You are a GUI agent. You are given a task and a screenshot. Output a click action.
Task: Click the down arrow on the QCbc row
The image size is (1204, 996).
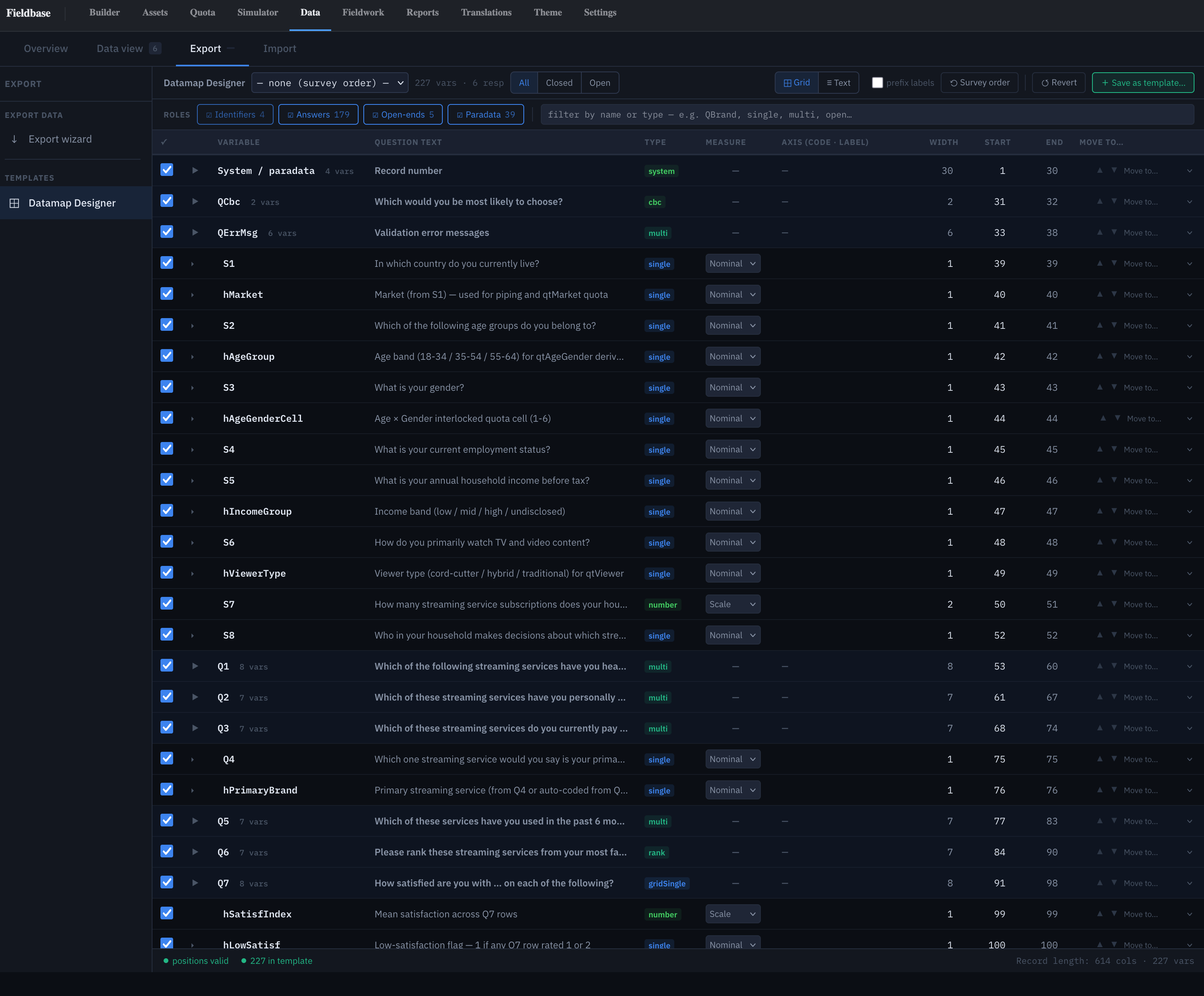click(1114, 201)
